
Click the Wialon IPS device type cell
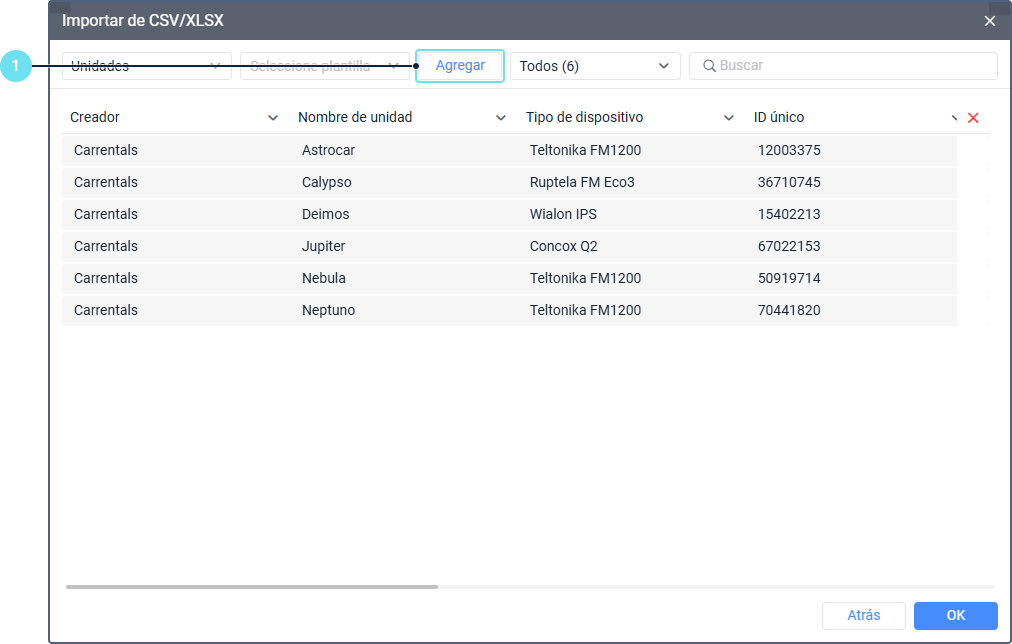(x=563, y=214)
